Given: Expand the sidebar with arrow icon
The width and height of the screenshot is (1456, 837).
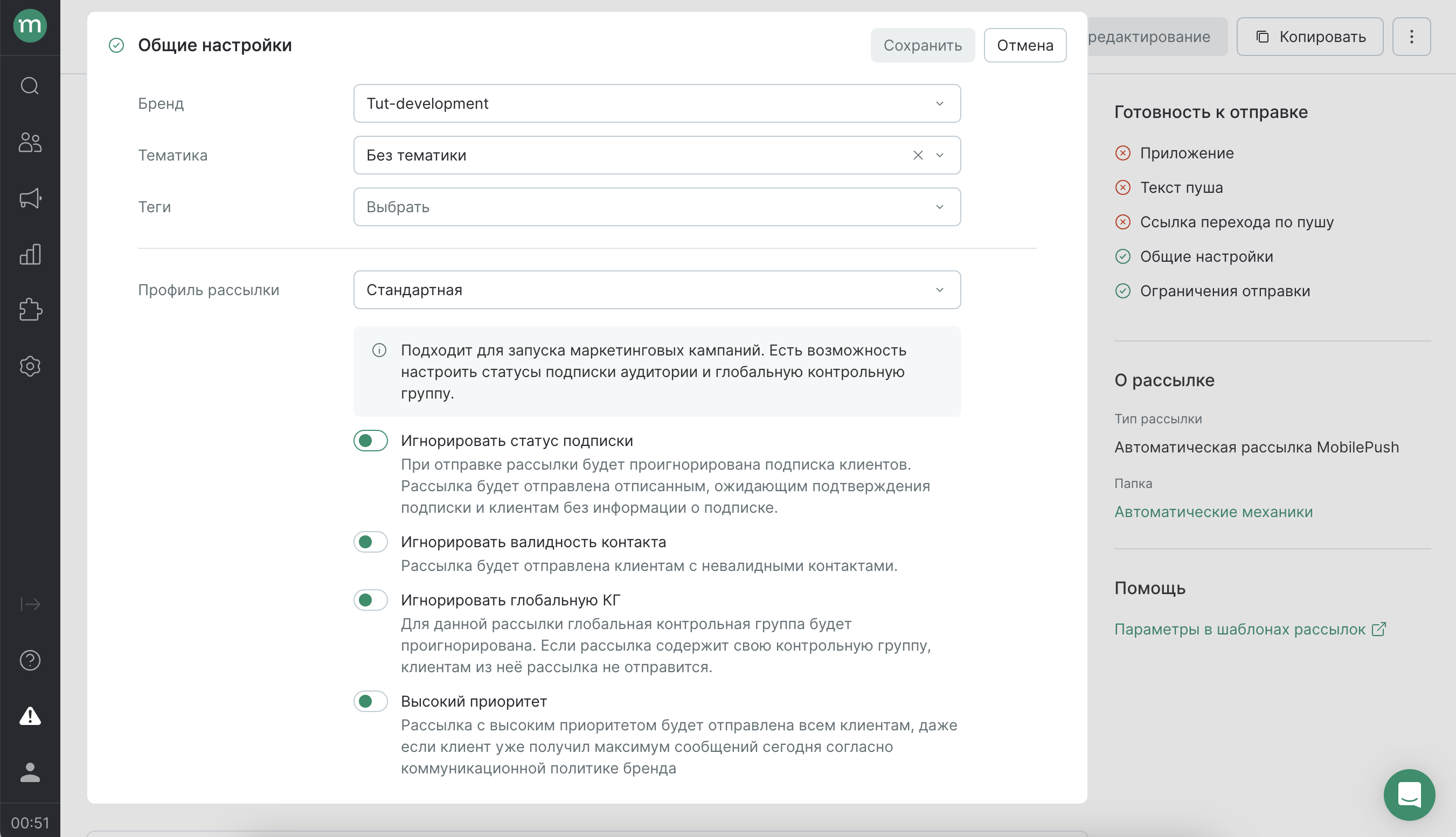Looking at the screenshot, I should click(x=30, y=604).
